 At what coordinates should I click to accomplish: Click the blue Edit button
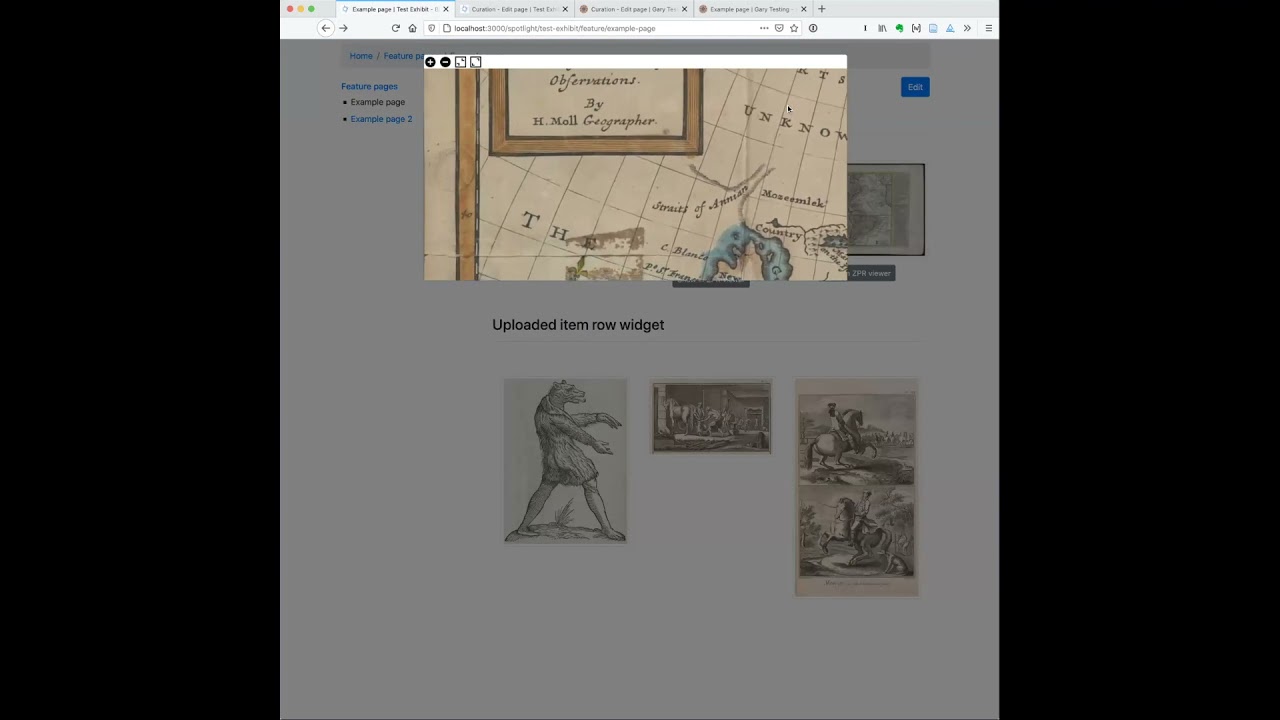pos(915,87)
